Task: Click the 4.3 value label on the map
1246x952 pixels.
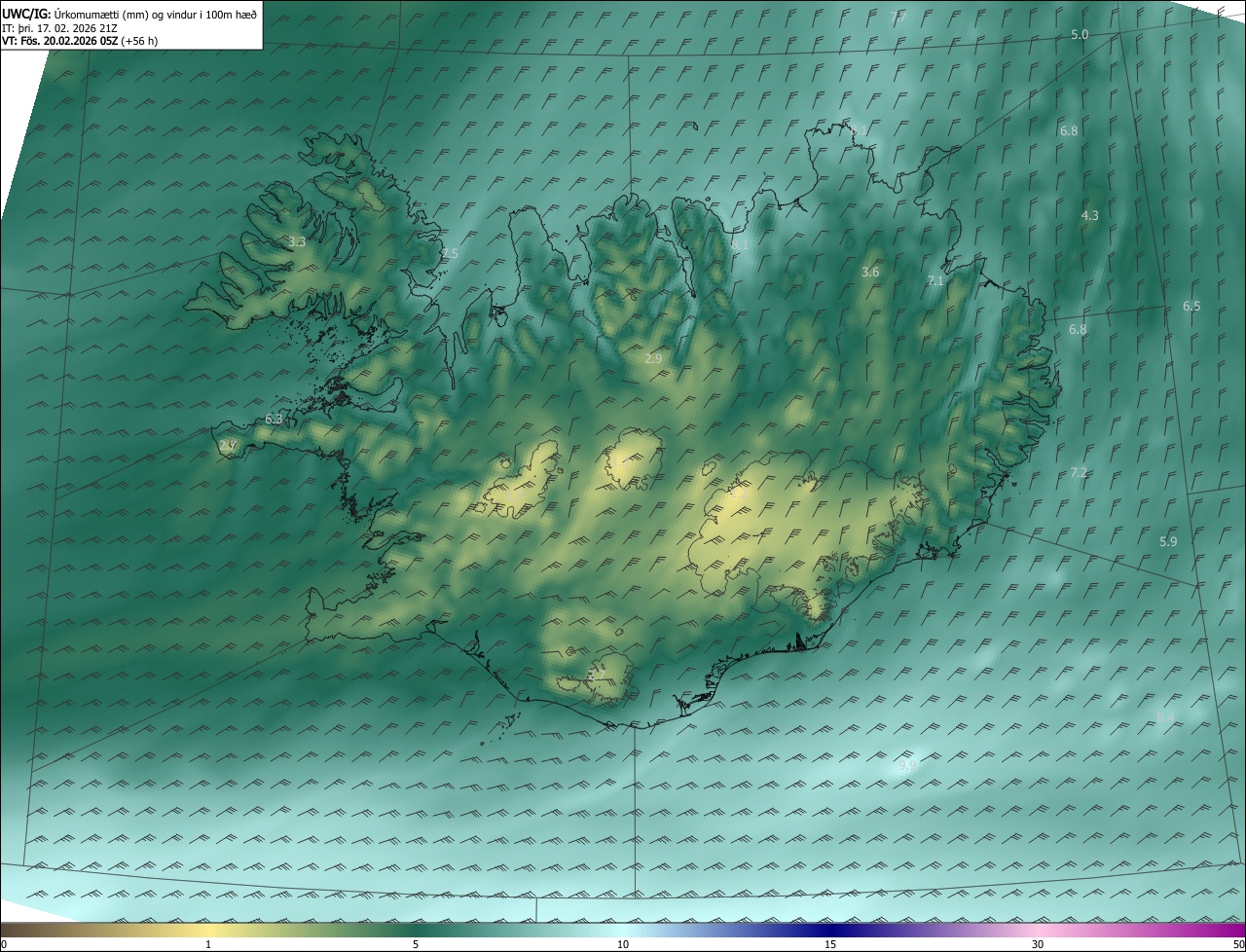Action: (x=1090, y=215)
